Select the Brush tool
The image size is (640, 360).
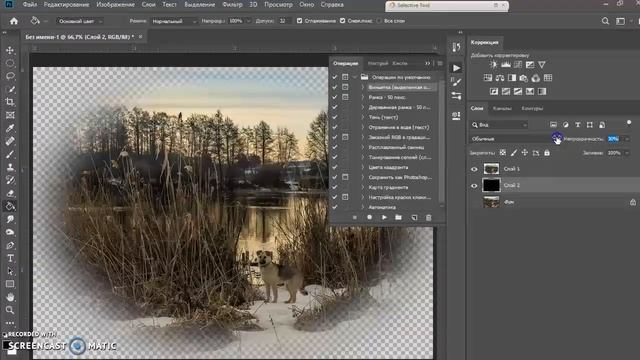point(10,154)
